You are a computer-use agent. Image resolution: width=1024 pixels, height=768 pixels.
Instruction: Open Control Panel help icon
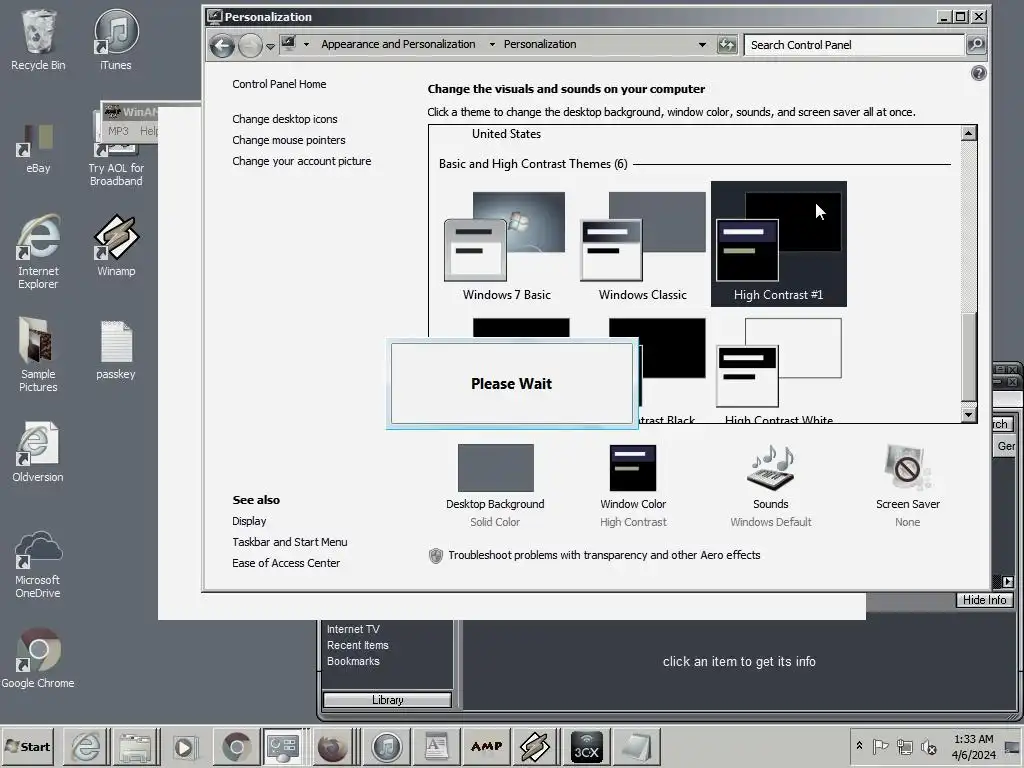[978, 73]
